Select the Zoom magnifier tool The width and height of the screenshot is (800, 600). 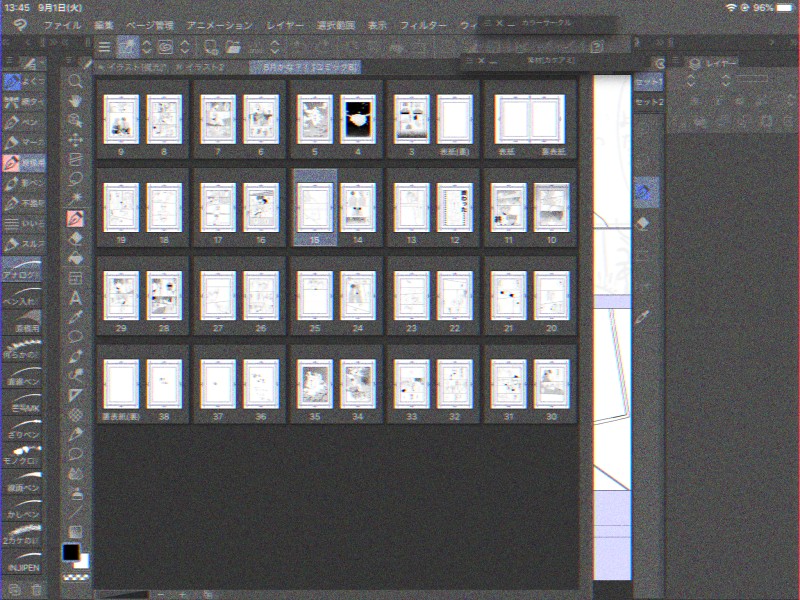tap(75, 81)
